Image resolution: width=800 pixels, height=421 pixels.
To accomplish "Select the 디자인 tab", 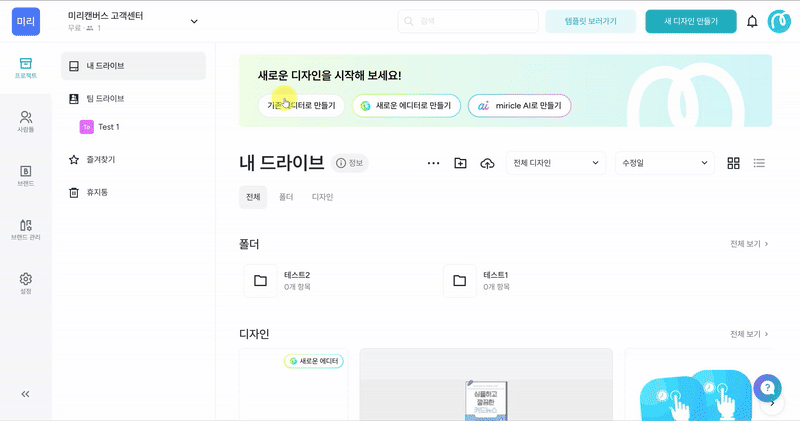I will click(322, 197).
